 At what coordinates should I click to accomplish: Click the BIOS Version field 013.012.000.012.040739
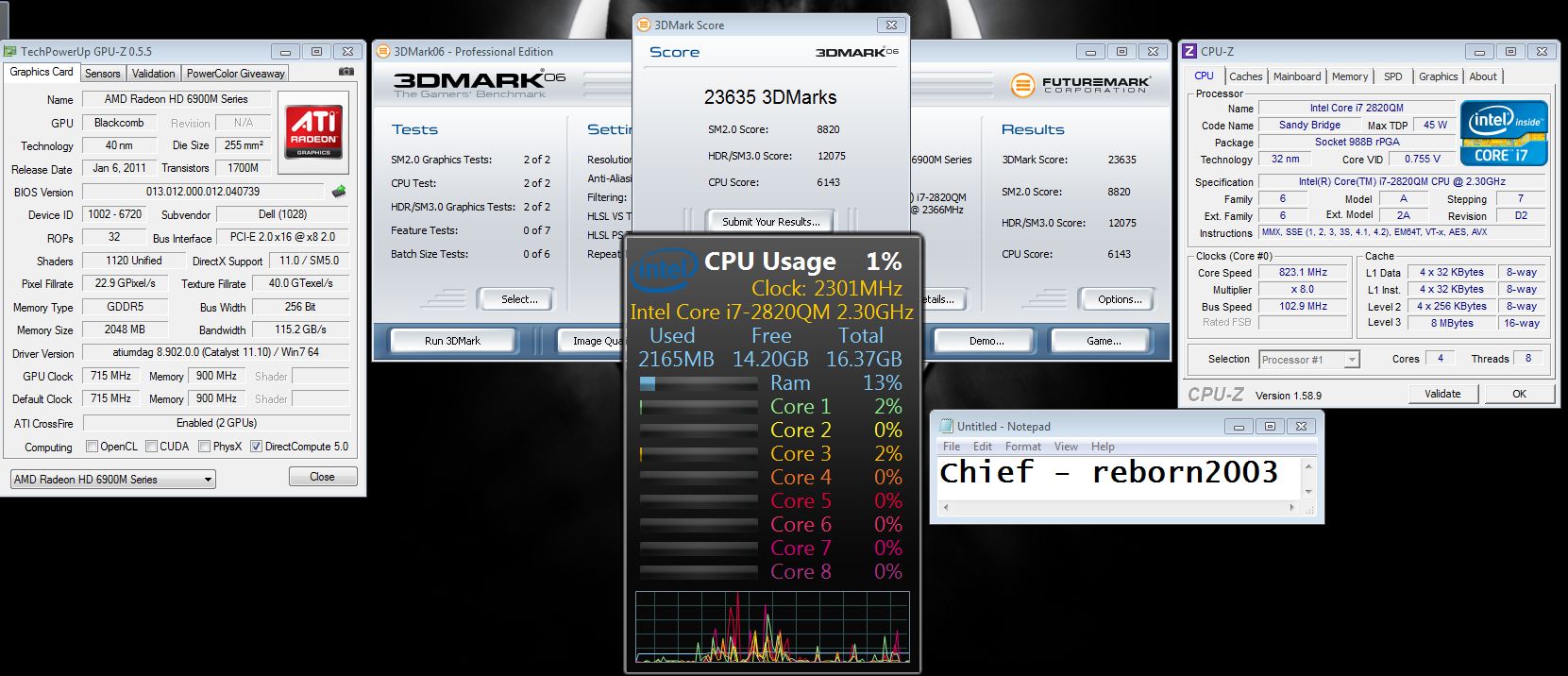(x=203, y=192)
